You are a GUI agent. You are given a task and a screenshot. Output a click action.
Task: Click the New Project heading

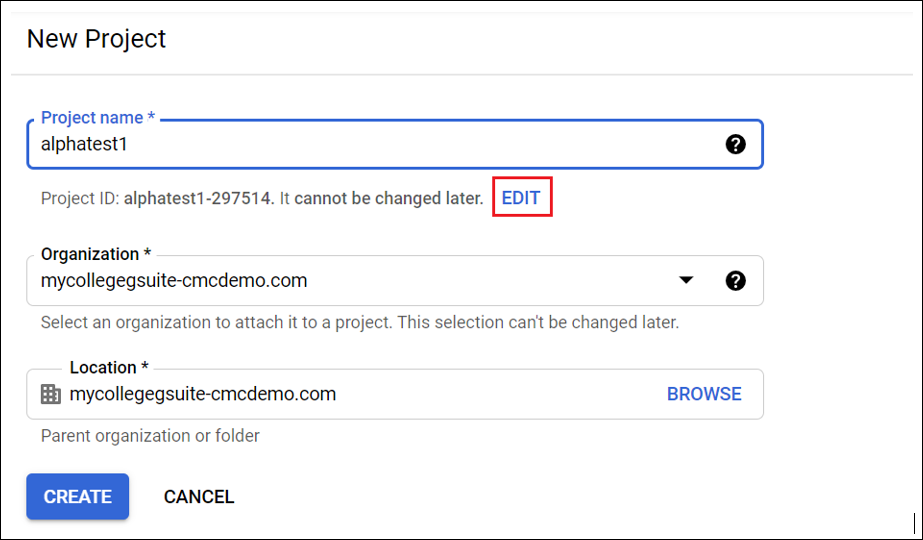(x=96, y=39)
